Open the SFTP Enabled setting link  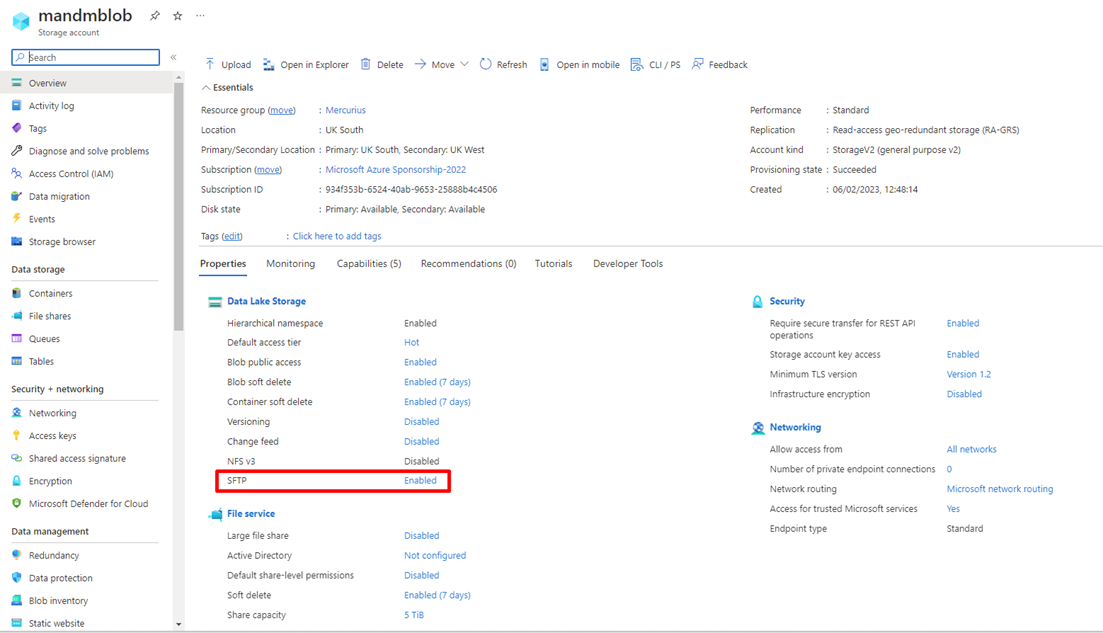420,480
